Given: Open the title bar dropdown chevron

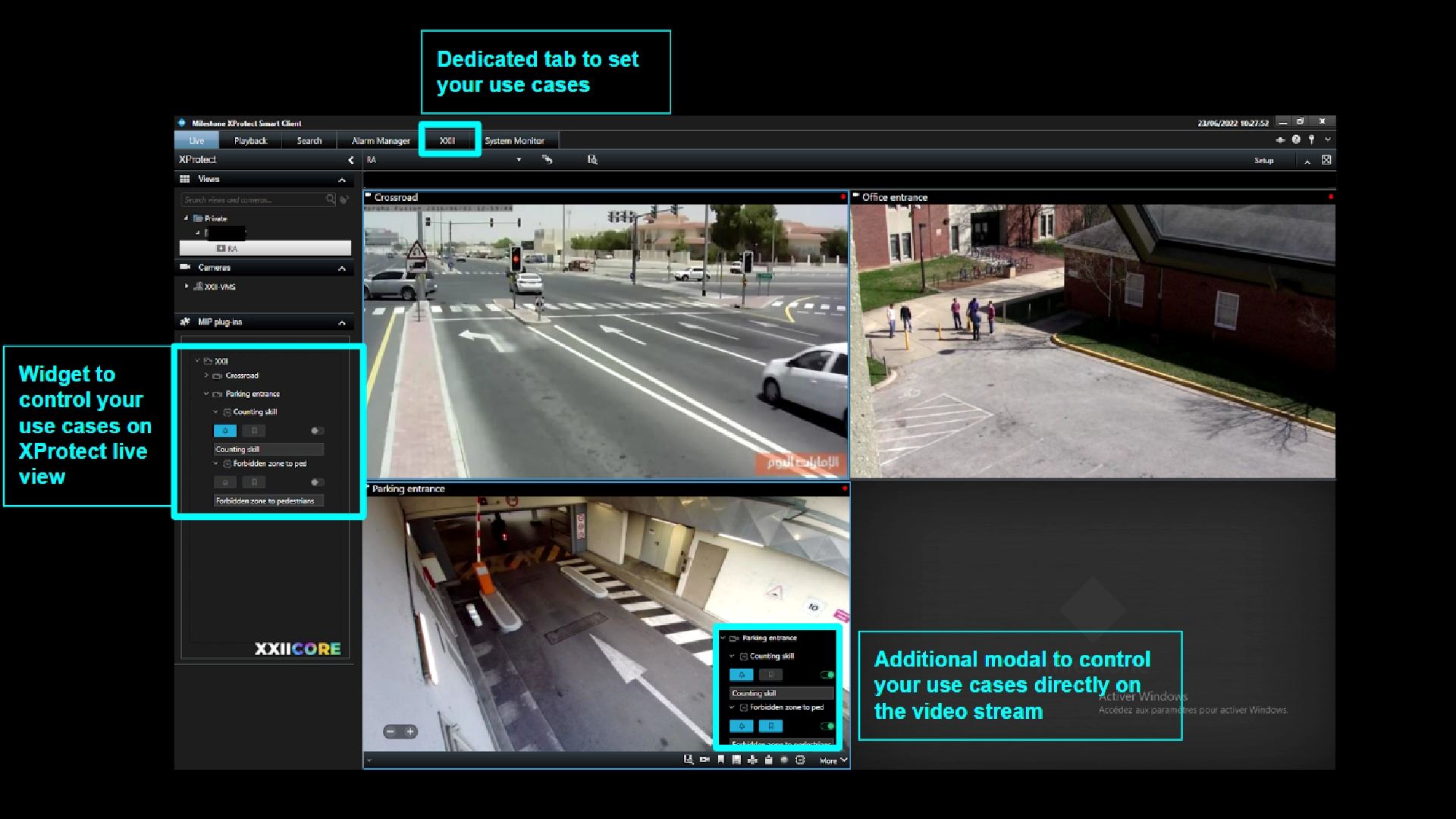Looking at the screenshot, I should [x=1327, y=140].
